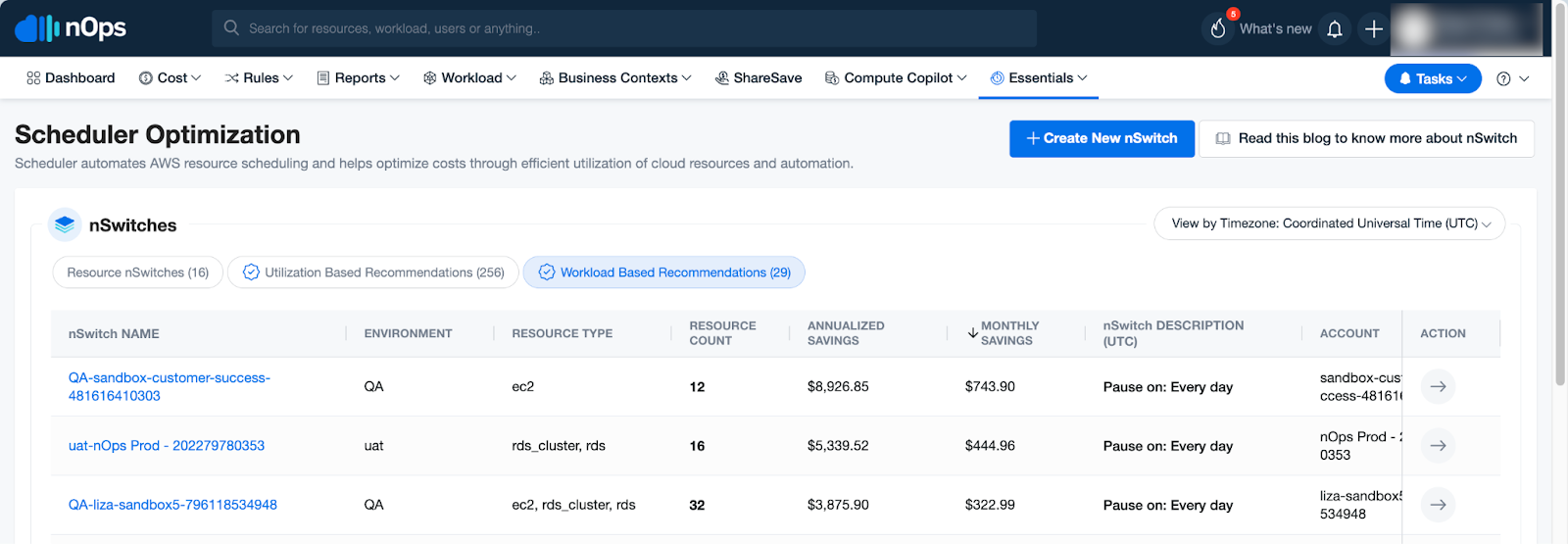
Task: Open arrow action for QA-sandbox-customer-success row
Action: coord(1438,386)
